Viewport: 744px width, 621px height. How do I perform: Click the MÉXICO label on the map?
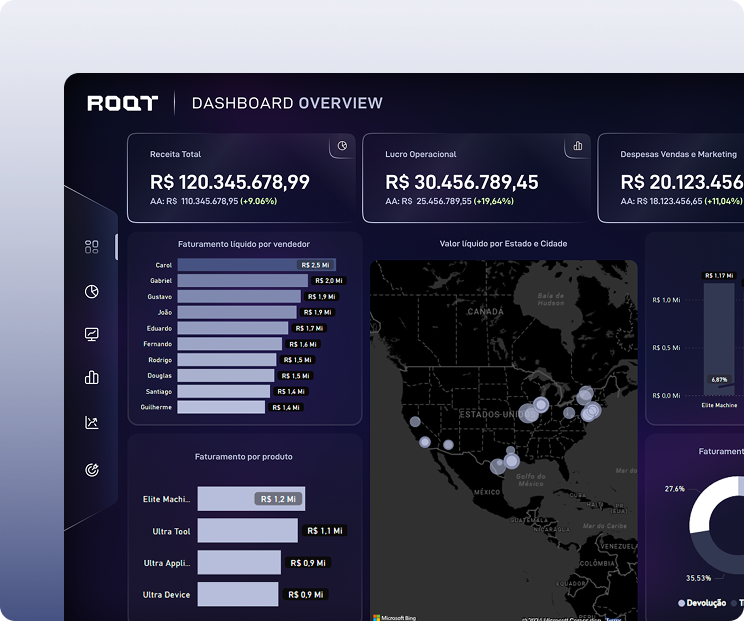(x=487, y=492)
